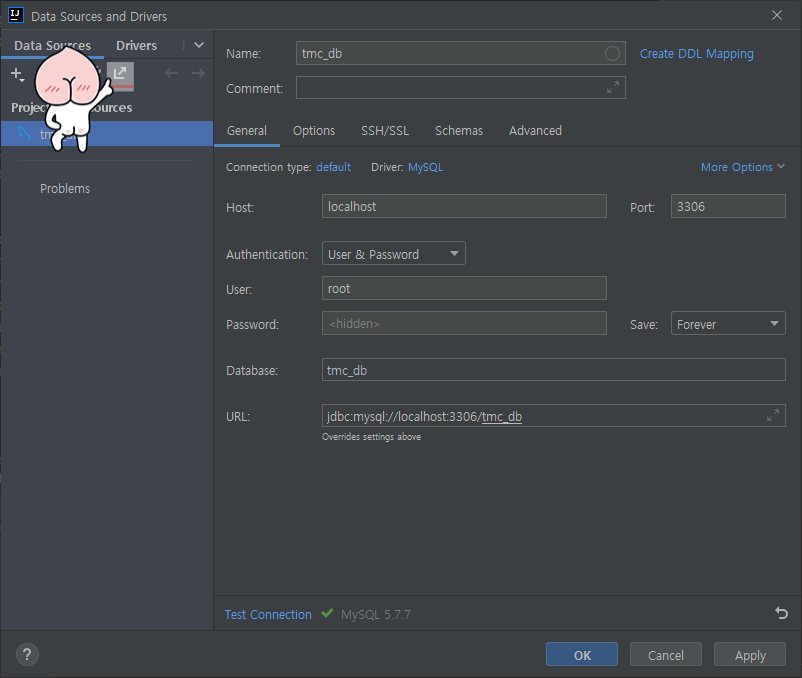Click the default connection type link
Viewport: 802px width, 678px height.
point(333,167)
